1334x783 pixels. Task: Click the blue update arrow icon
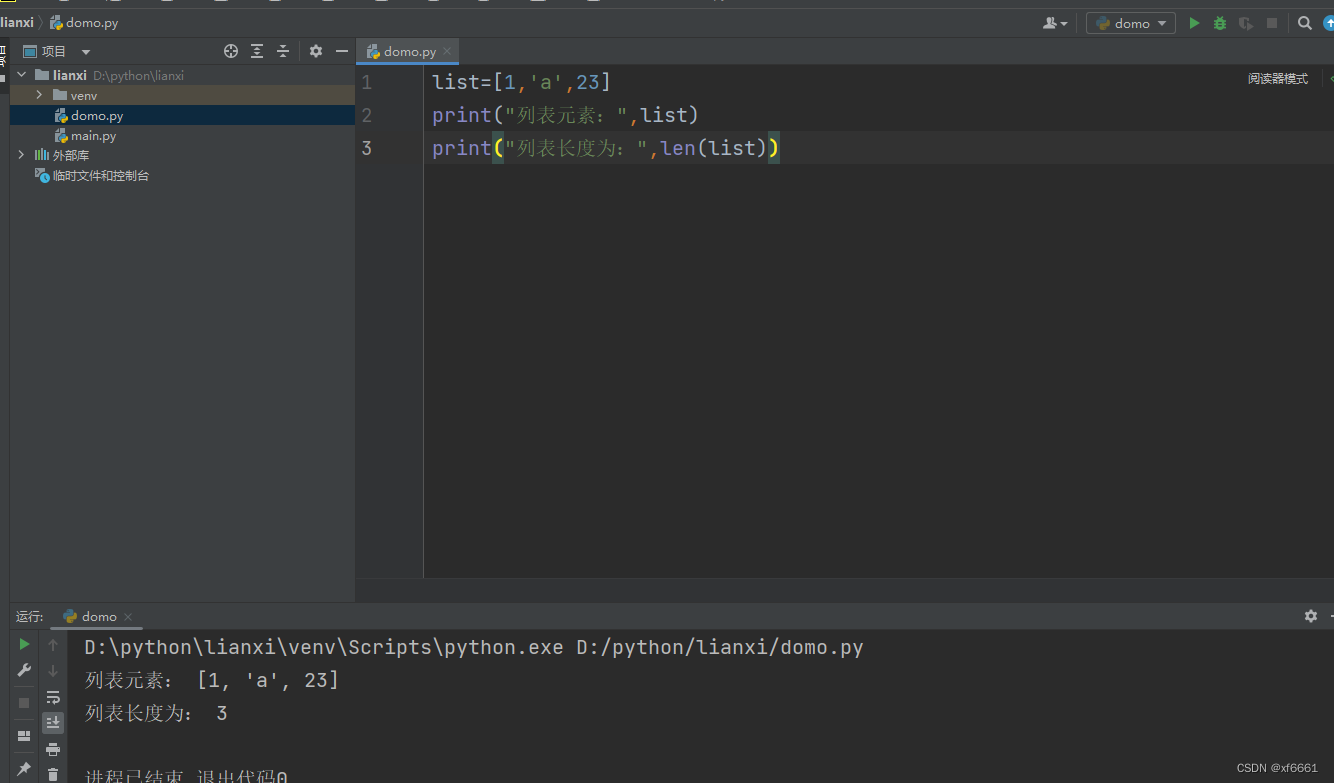coord(1329,23)
